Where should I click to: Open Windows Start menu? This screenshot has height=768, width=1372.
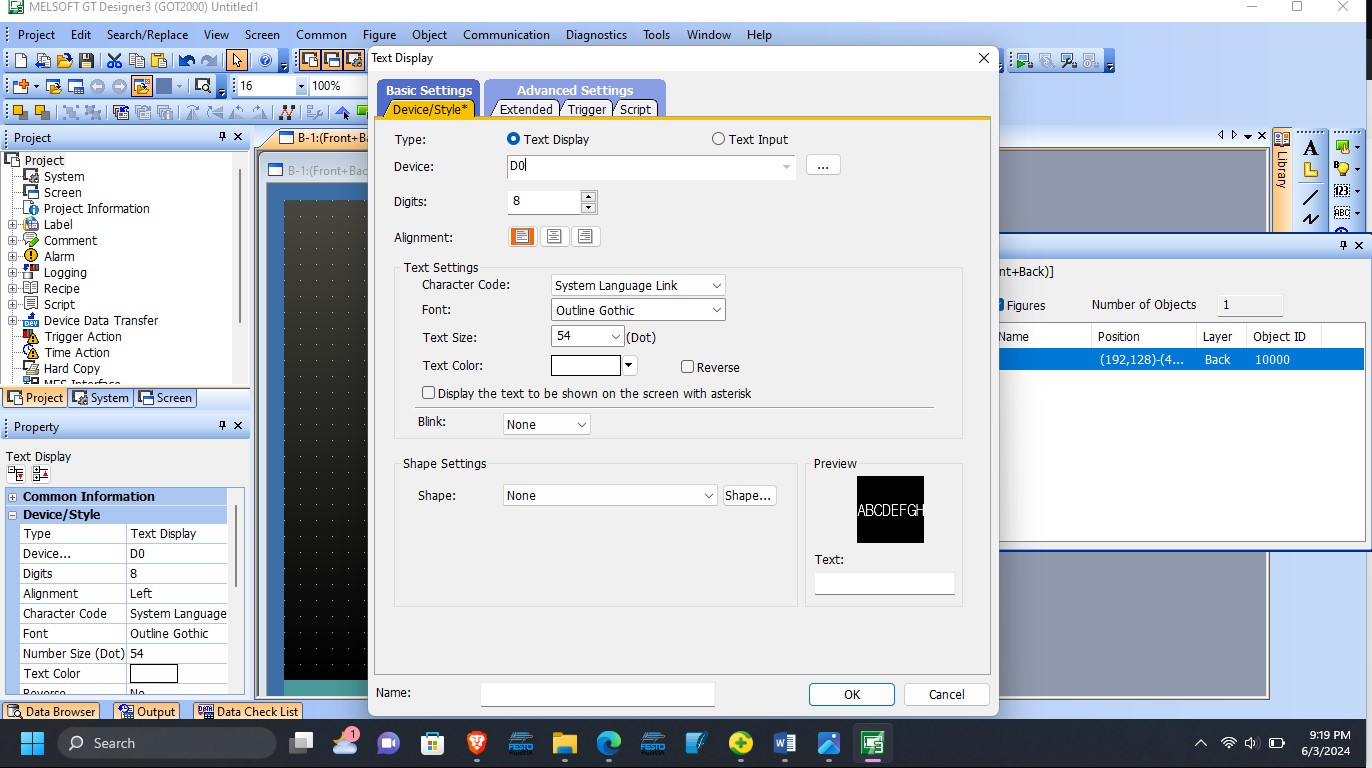[x=32, y=743]
